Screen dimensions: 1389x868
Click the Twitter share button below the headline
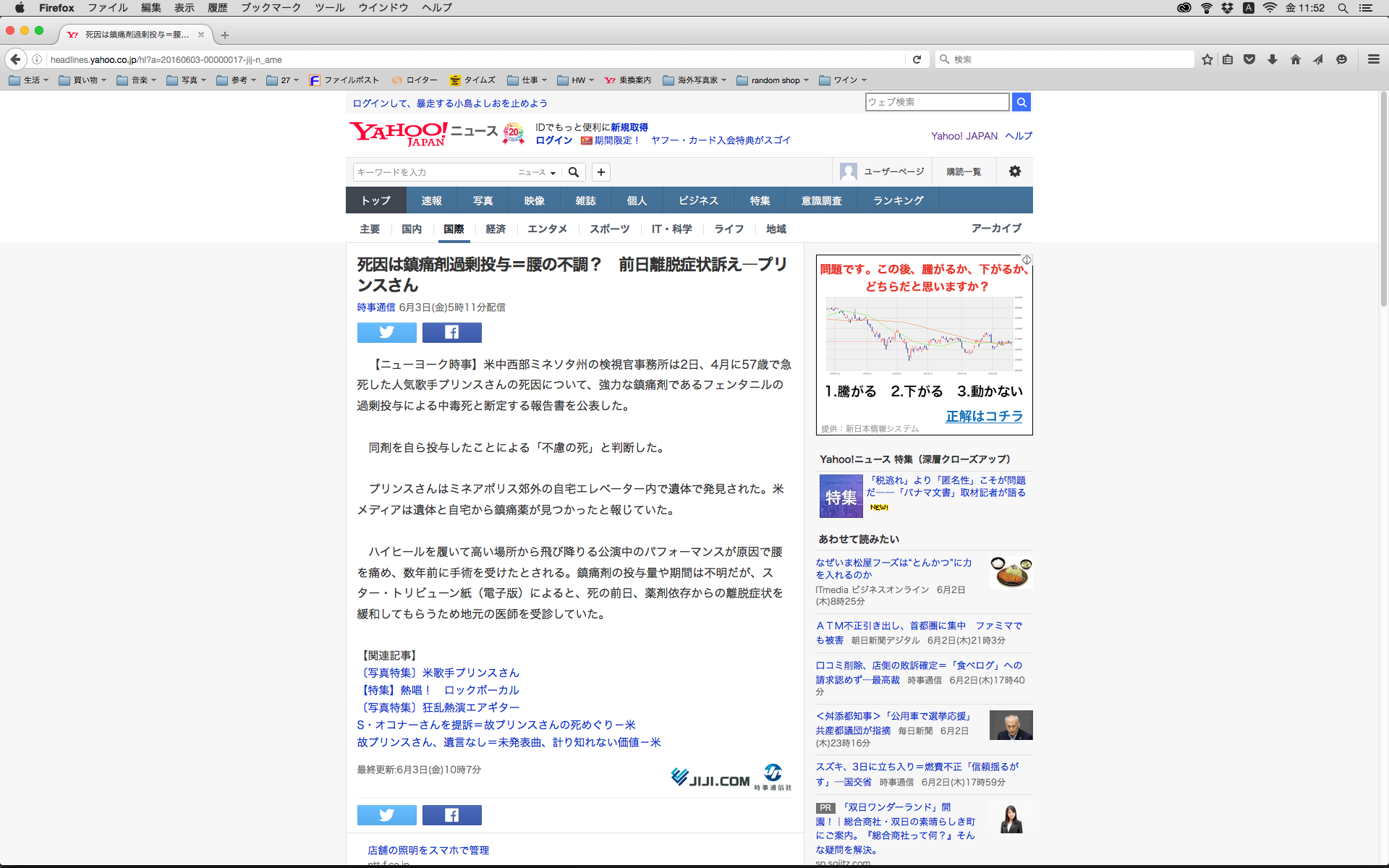click(x=386, y=332)
